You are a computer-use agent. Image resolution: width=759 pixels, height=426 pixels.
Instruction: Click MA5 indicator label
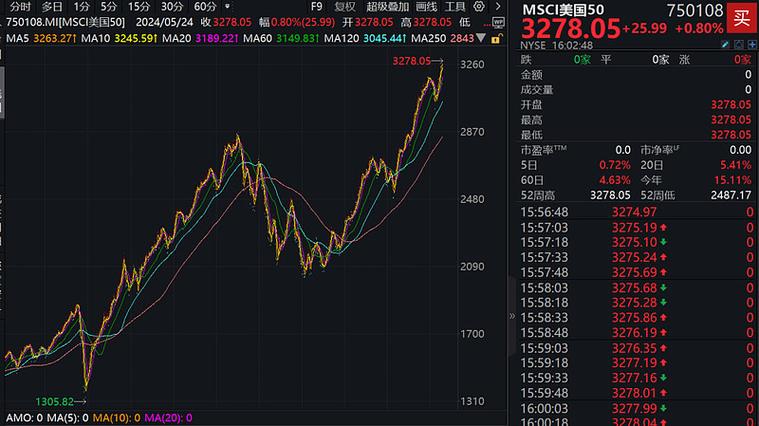point(17,38)
